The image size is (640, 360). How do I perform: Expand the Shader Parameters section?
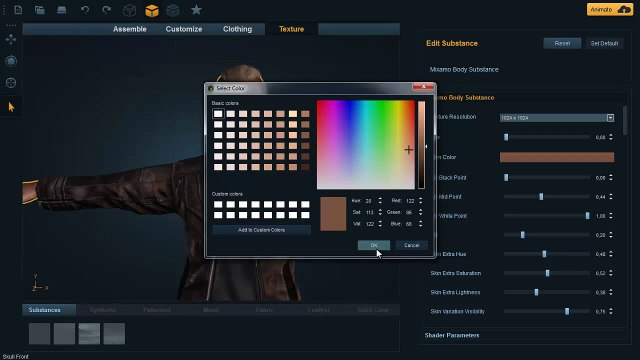point(452,336)
